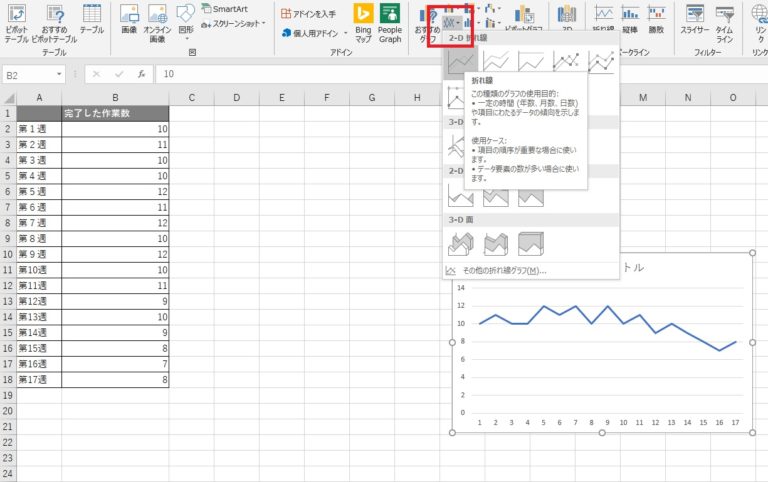Click アドインを入手
768x482 pixels.
309,14
